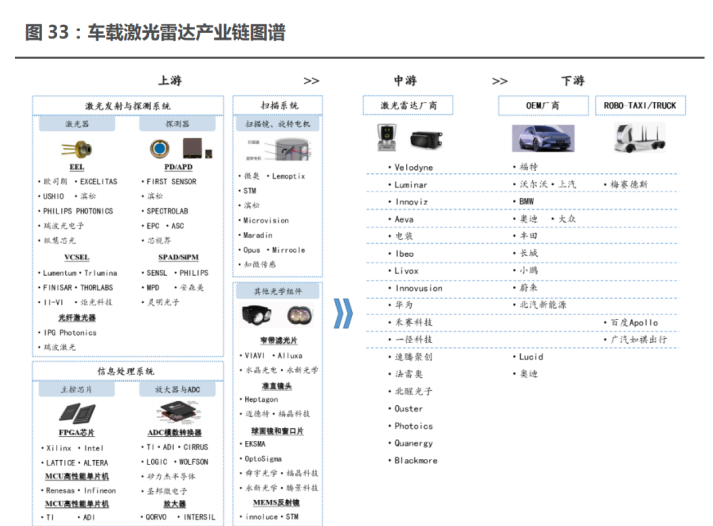Select Innovusion in the lidar vendor list
The width and height of the screenshot is (713, 526).
(418, 288)
